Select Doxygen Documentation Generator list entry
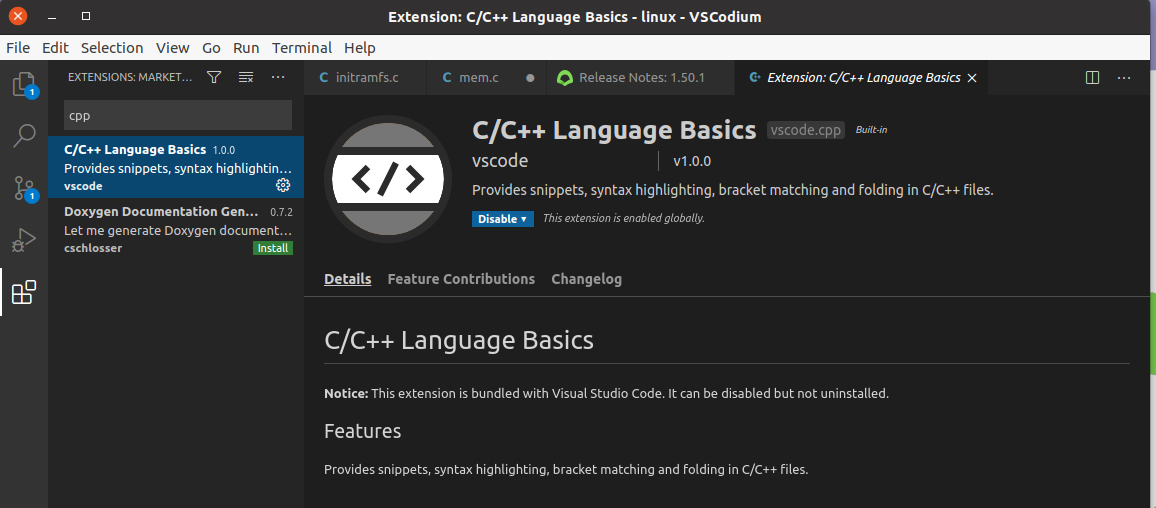The width and height of the screenshot is (1156, 508). (x=176, y=229)
